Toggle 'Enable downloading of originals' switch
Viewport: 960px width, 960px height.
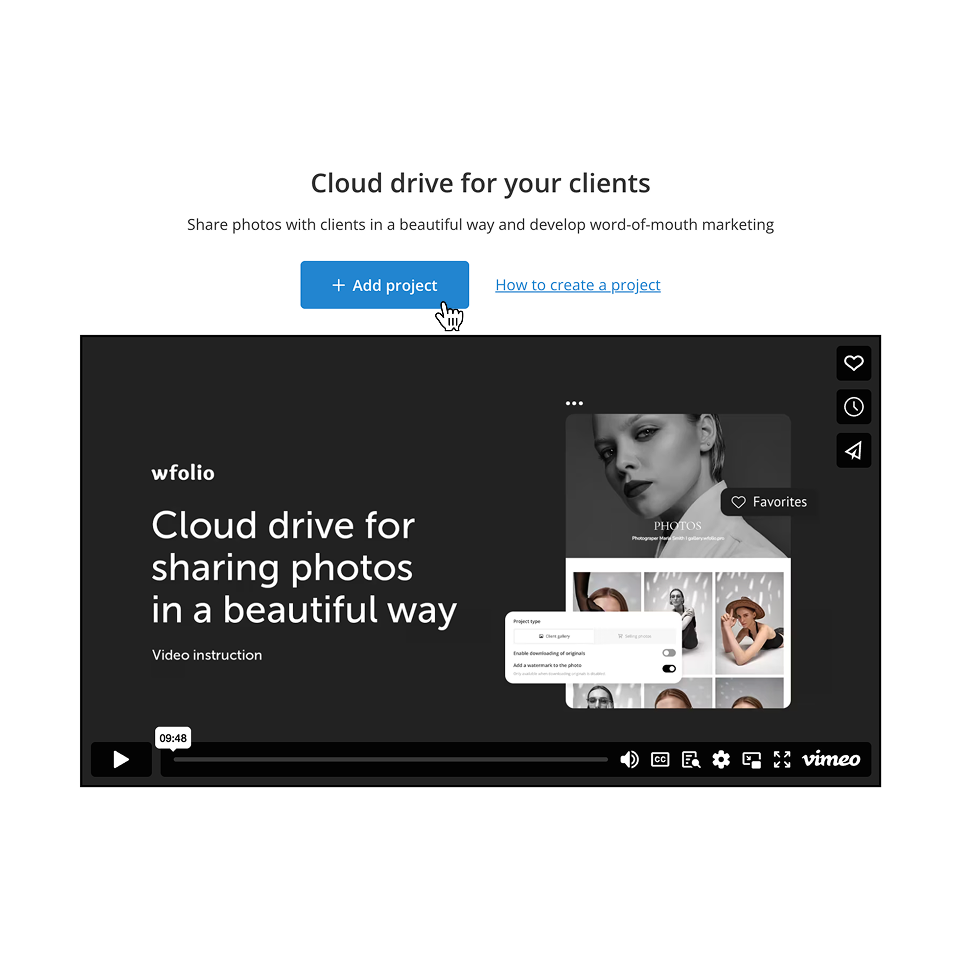point(669,653)
